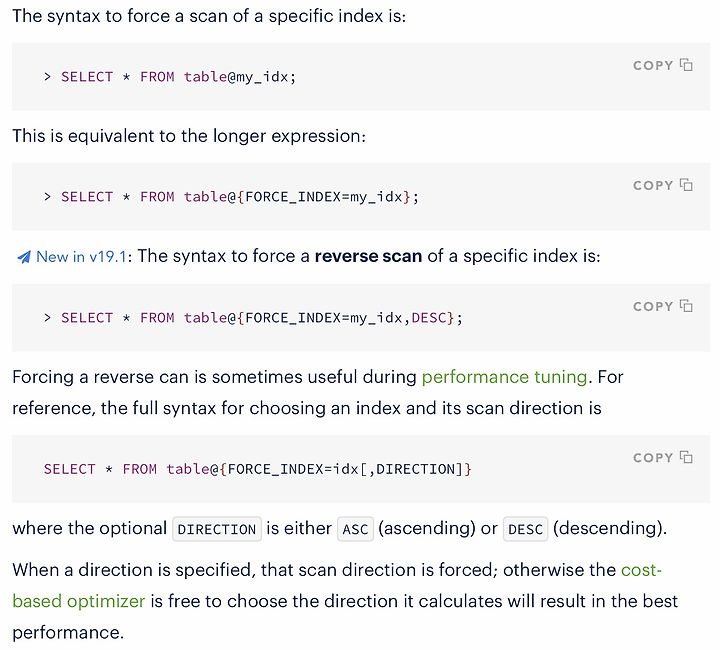Viewport: 720px width, 650px height.
Task: Click copy icon for my_idx,DESC snippet
Action: (x=686, y=306)
